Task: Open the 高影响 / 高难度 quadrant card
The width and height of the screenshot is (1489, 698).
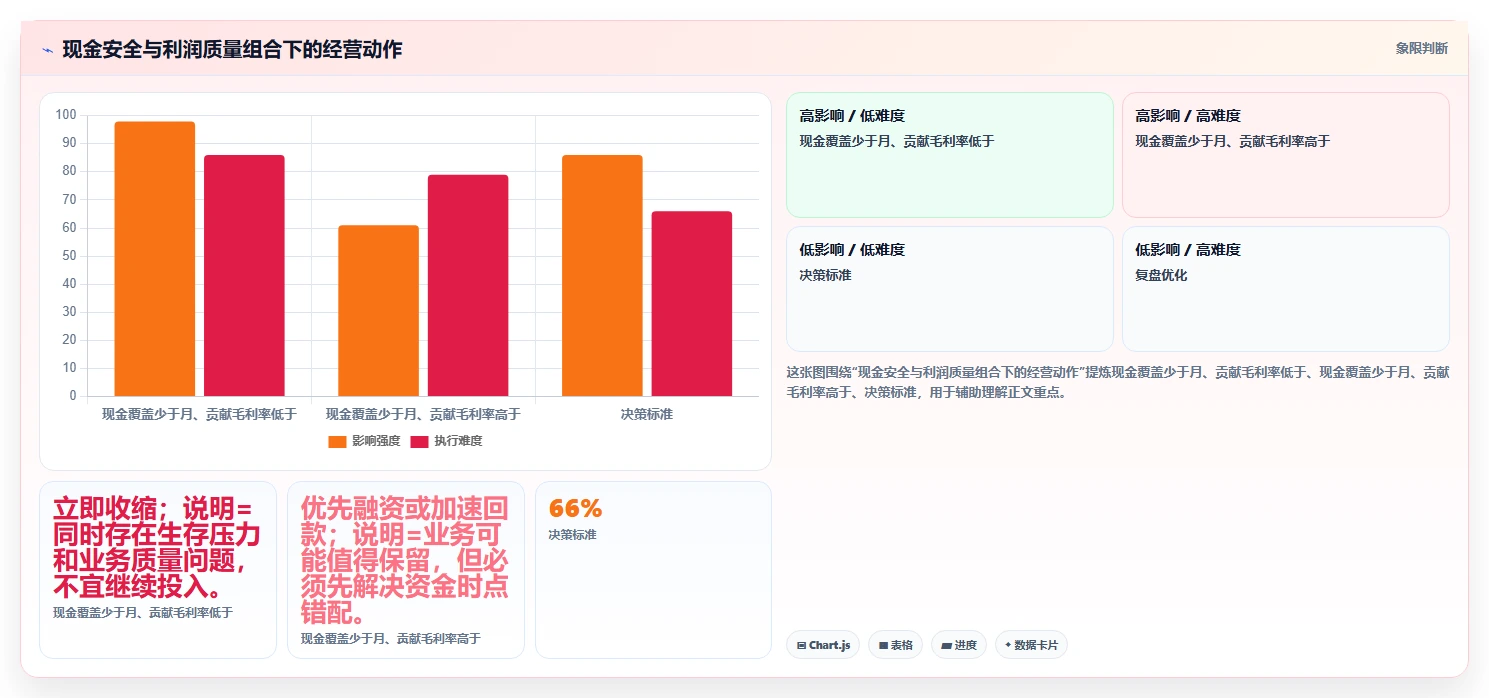Action: pos(1285,155)
